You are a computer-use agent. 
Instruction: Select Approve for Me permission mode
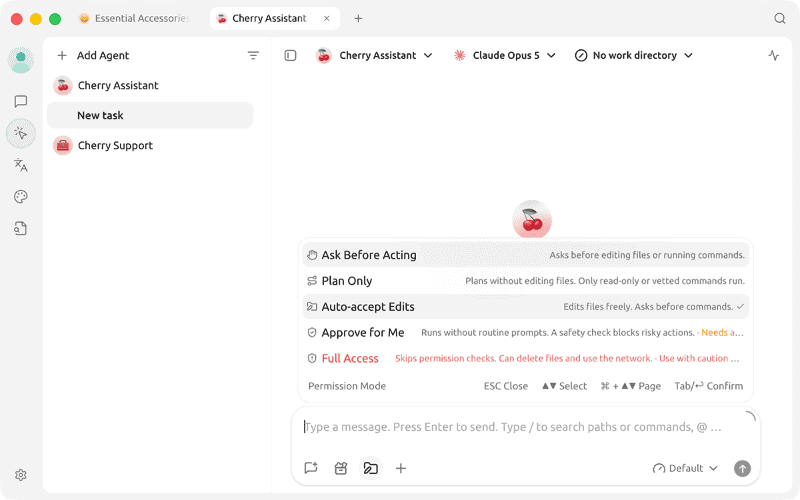pyautogui.click(x=526, y=333)
